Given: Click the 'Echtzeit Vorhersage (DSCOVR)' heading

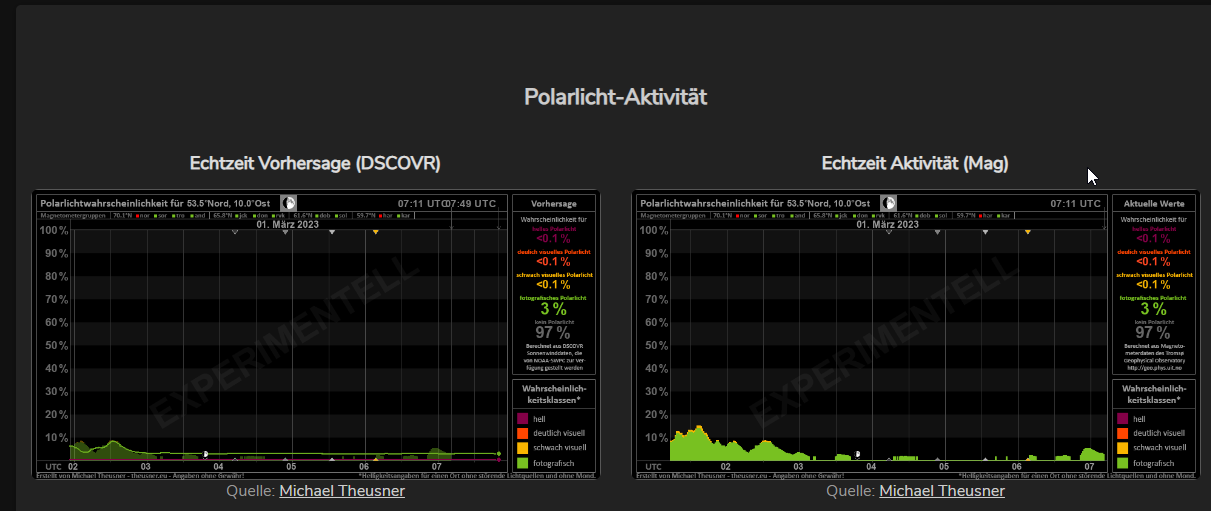Looking at the screenshot, I should 315,162.
